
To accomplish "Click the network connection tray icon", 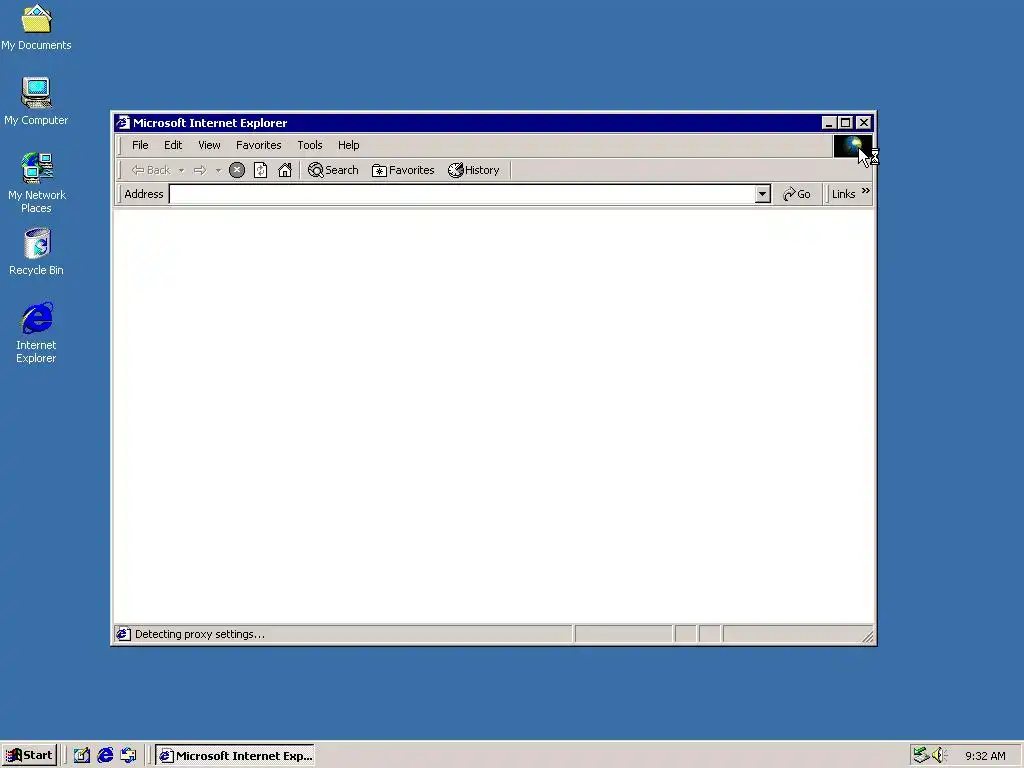I will 921,756.
